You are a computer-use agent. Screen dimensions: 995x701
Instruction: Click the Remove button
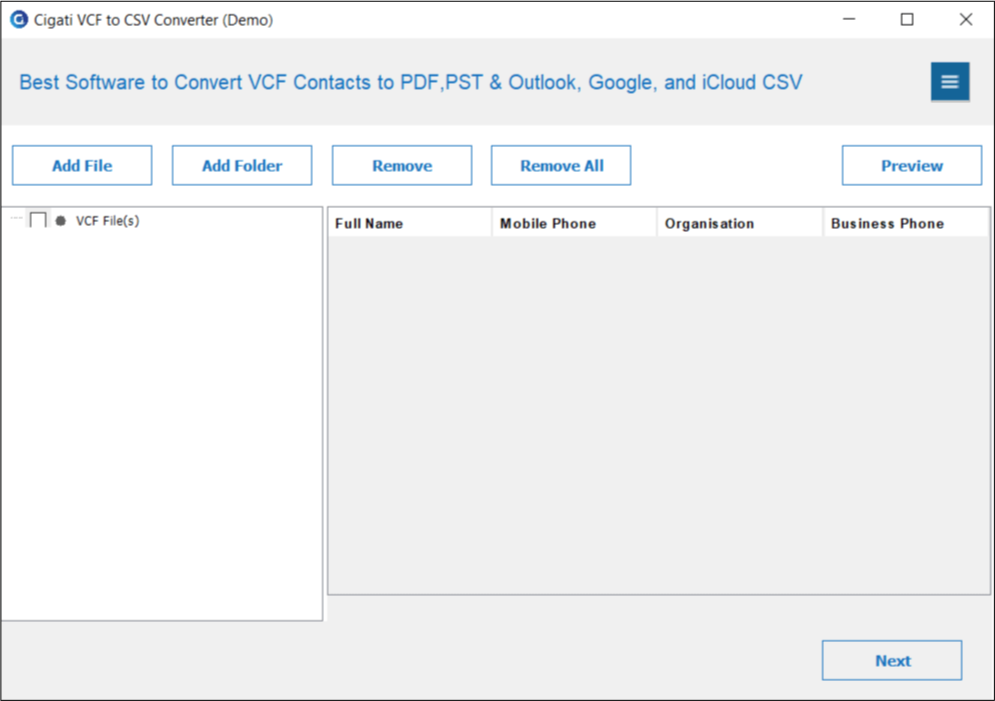(402, 166)
